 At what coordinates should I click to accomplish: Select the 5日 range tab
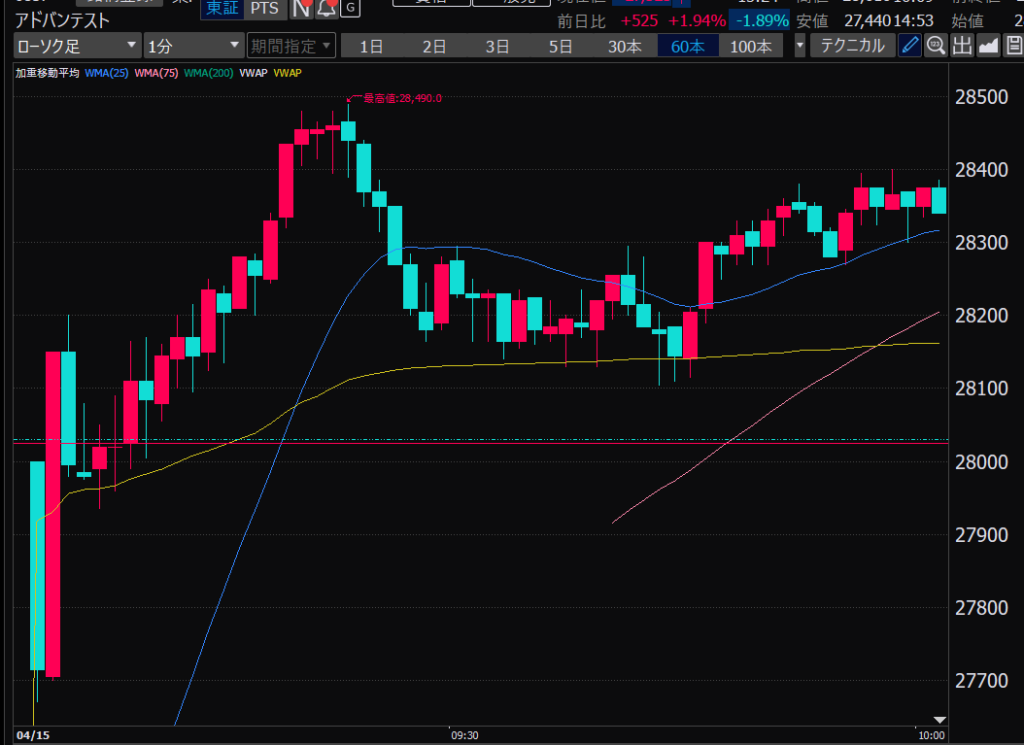561,46
